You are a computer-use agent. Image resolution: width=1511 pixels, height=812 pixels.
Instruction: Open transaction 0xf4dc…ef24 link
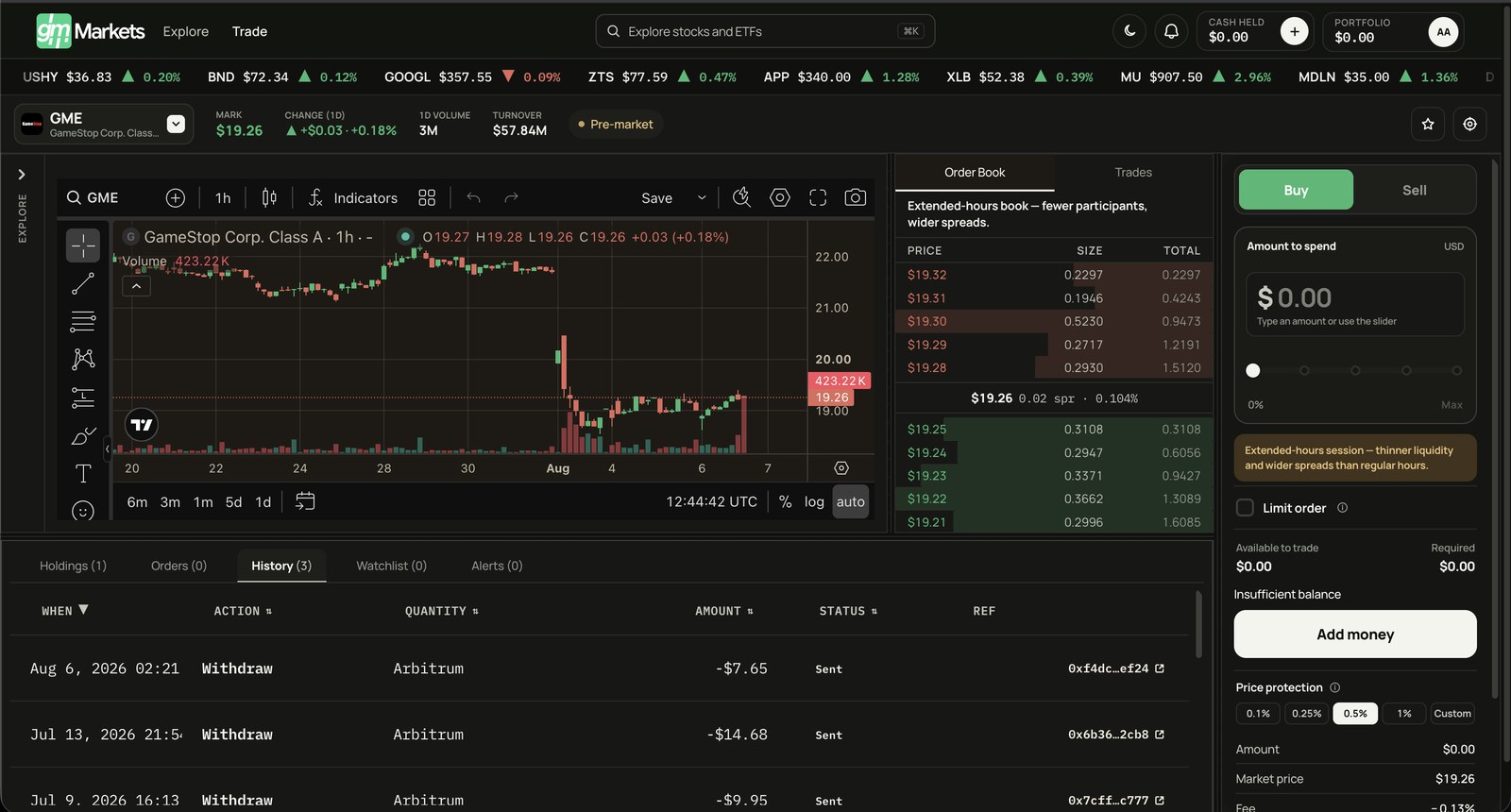[1116, 668]
